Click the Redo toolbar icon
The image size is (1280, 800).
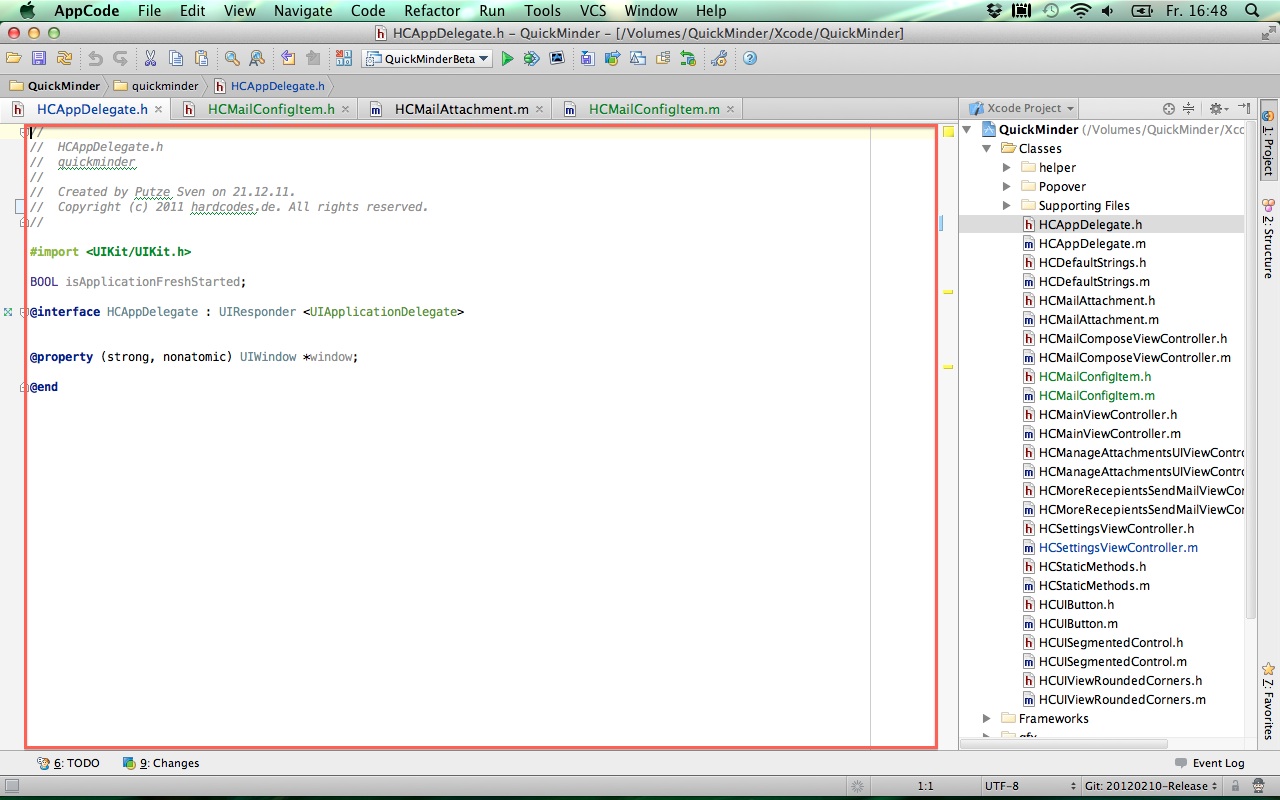coord(120,59)
